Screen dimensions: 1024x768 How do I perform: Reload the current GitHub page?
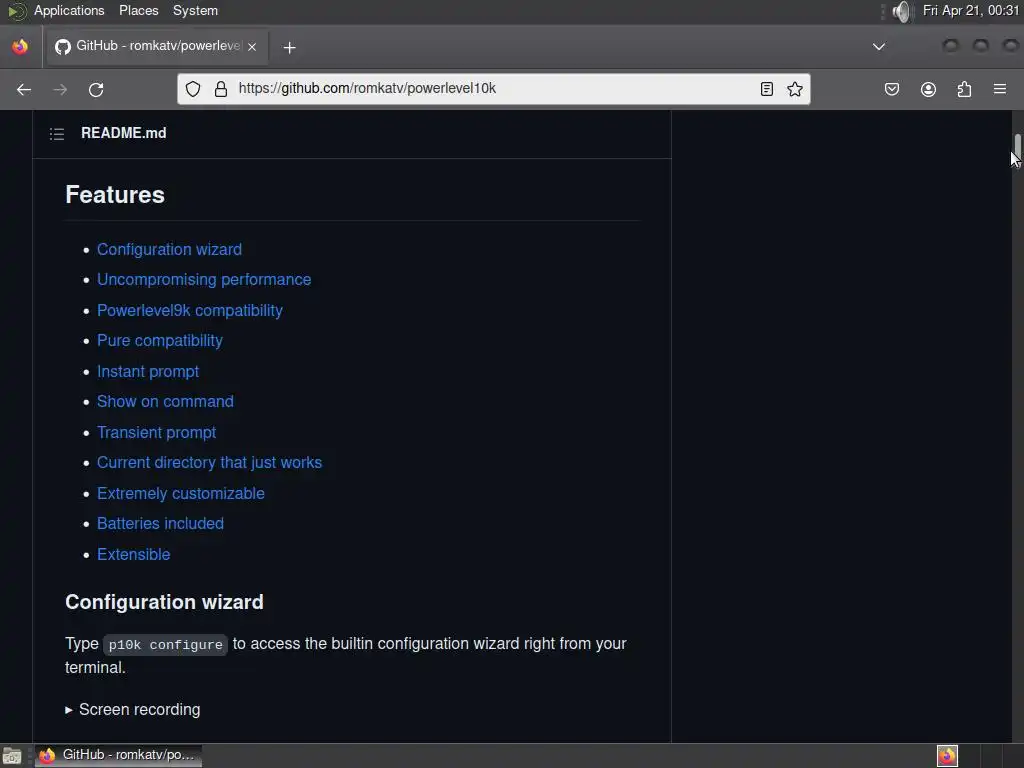click(96, 89)
